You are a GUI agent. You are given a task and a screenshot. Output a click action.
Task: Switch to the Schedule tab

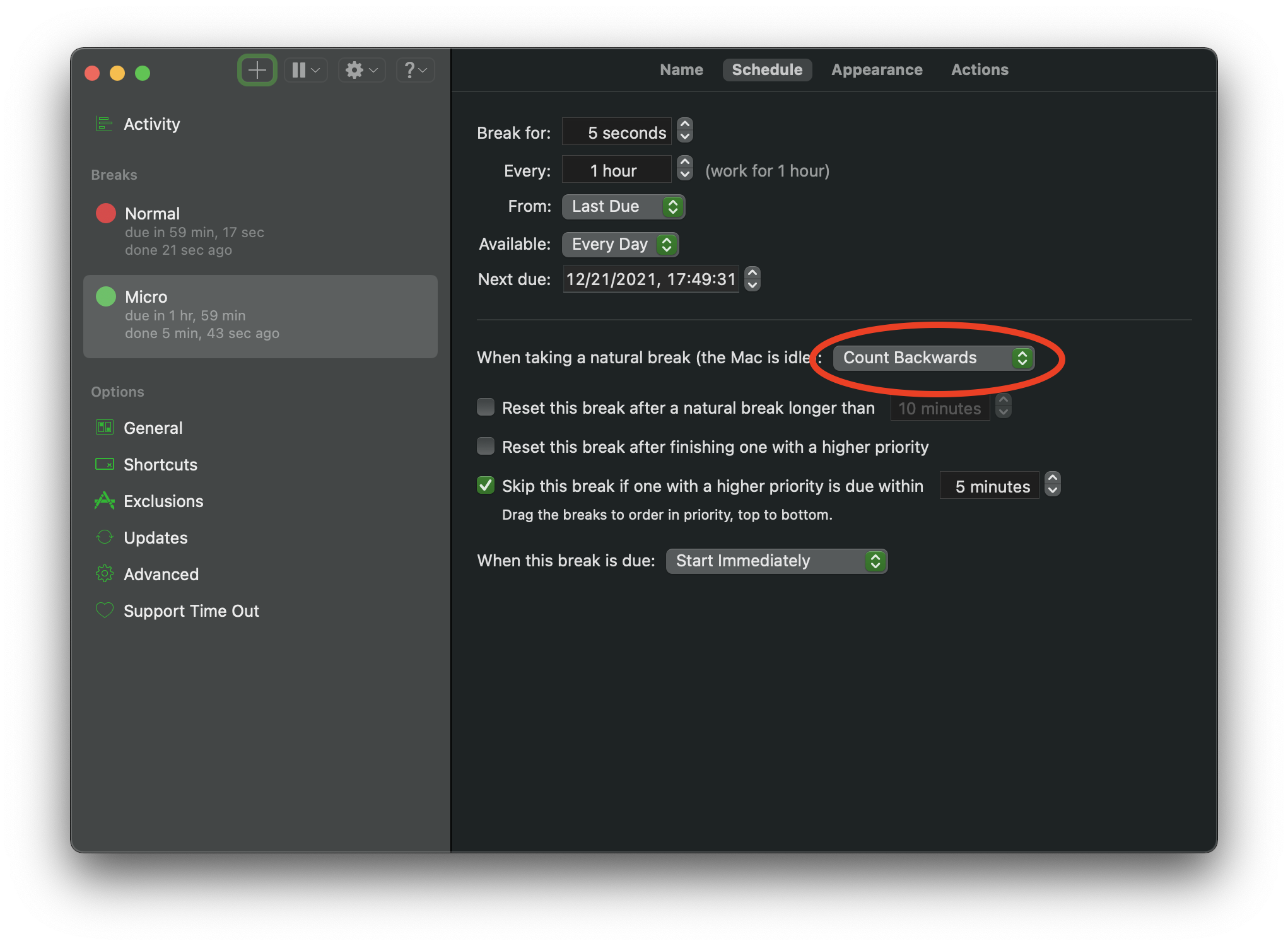(x=767, y=69)
